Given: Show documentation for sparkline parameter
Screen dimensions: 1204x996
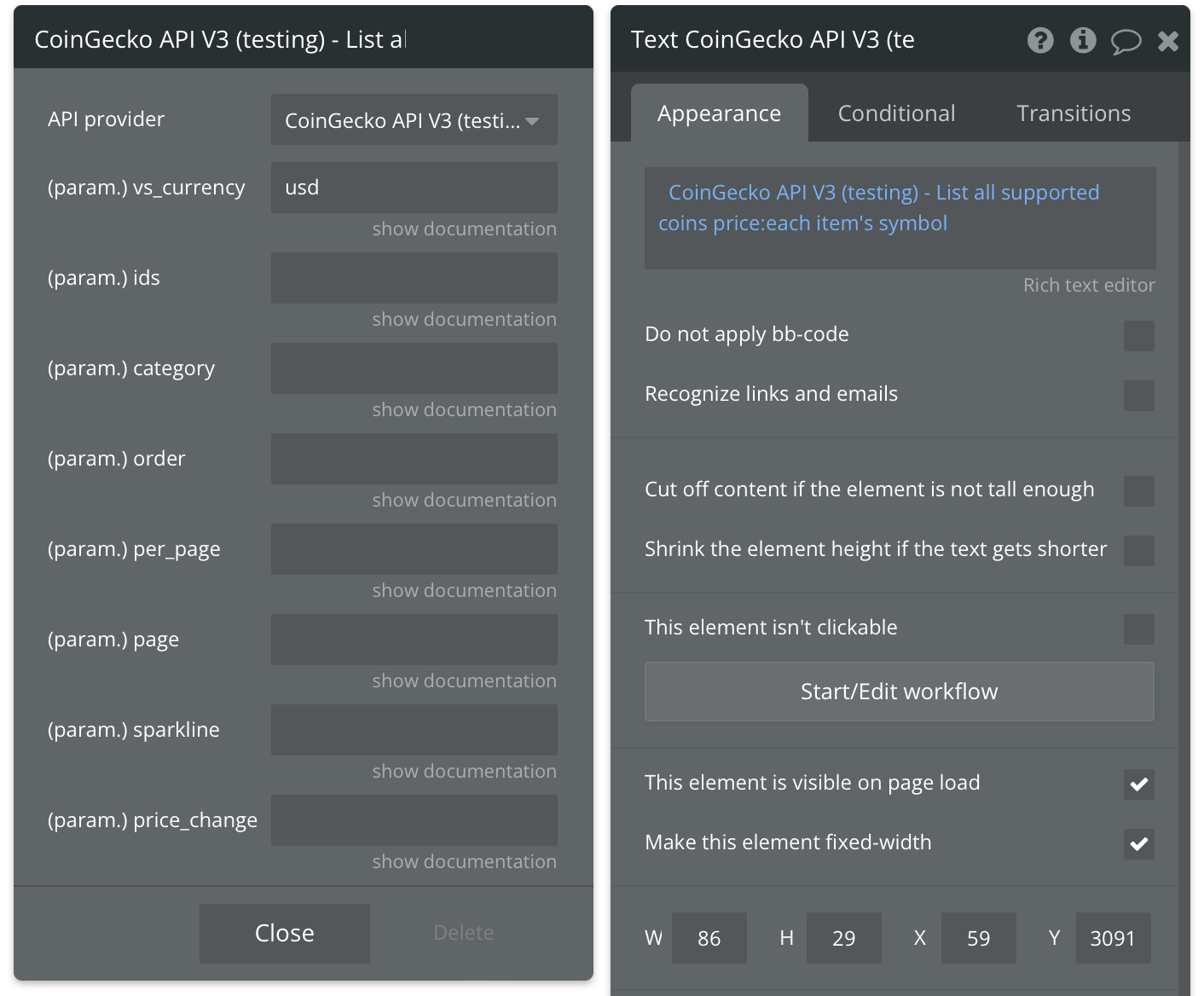Looking at the screenshot, I should point(465,772).
